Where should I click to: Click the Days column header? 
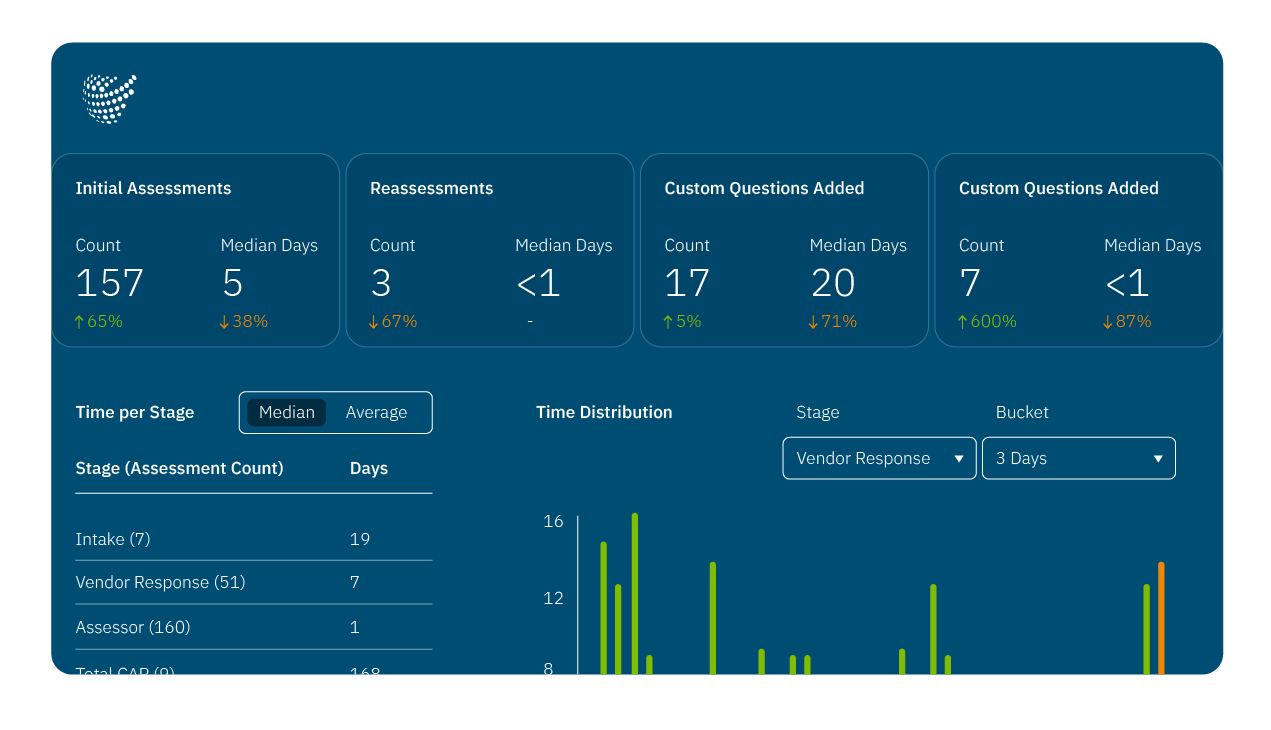[x=369, y=468]
